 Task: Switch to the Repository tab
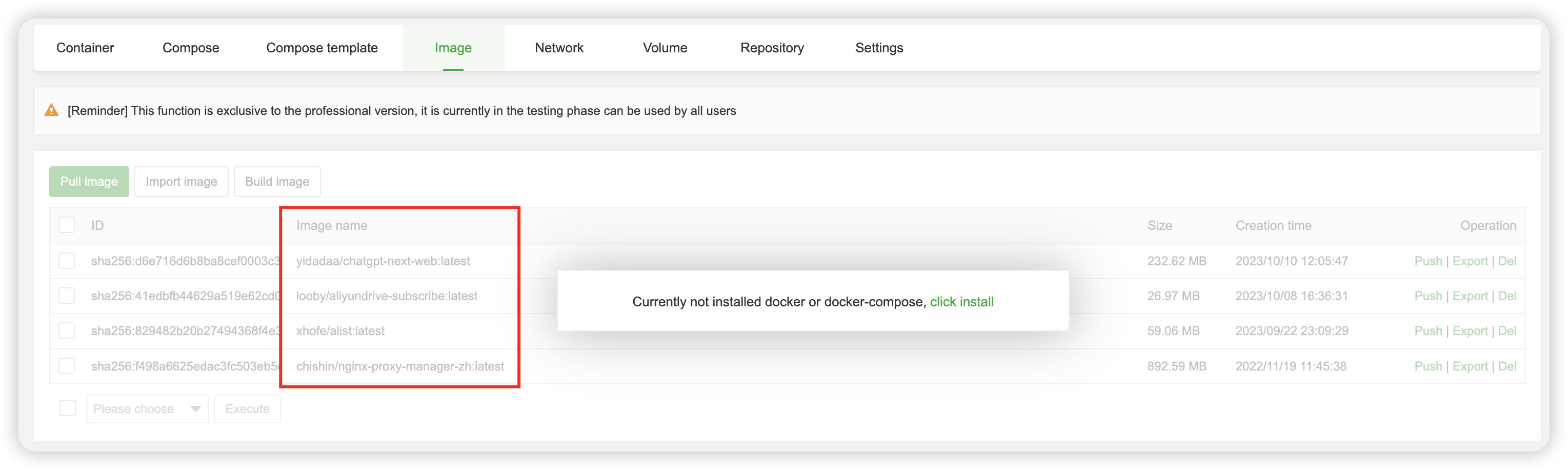(772, 48)
